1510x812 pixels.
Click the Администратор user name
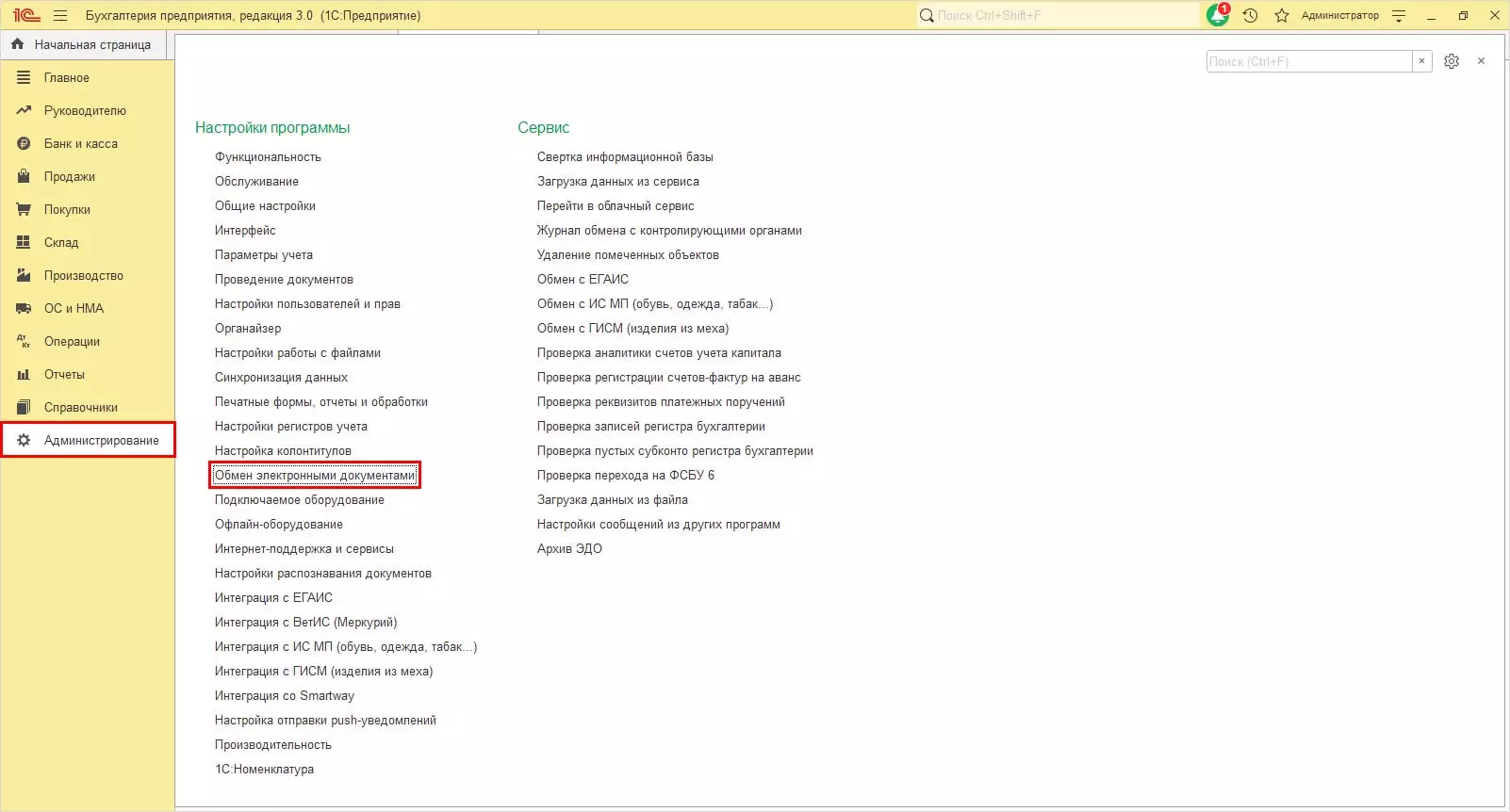tap(1339, 15)
